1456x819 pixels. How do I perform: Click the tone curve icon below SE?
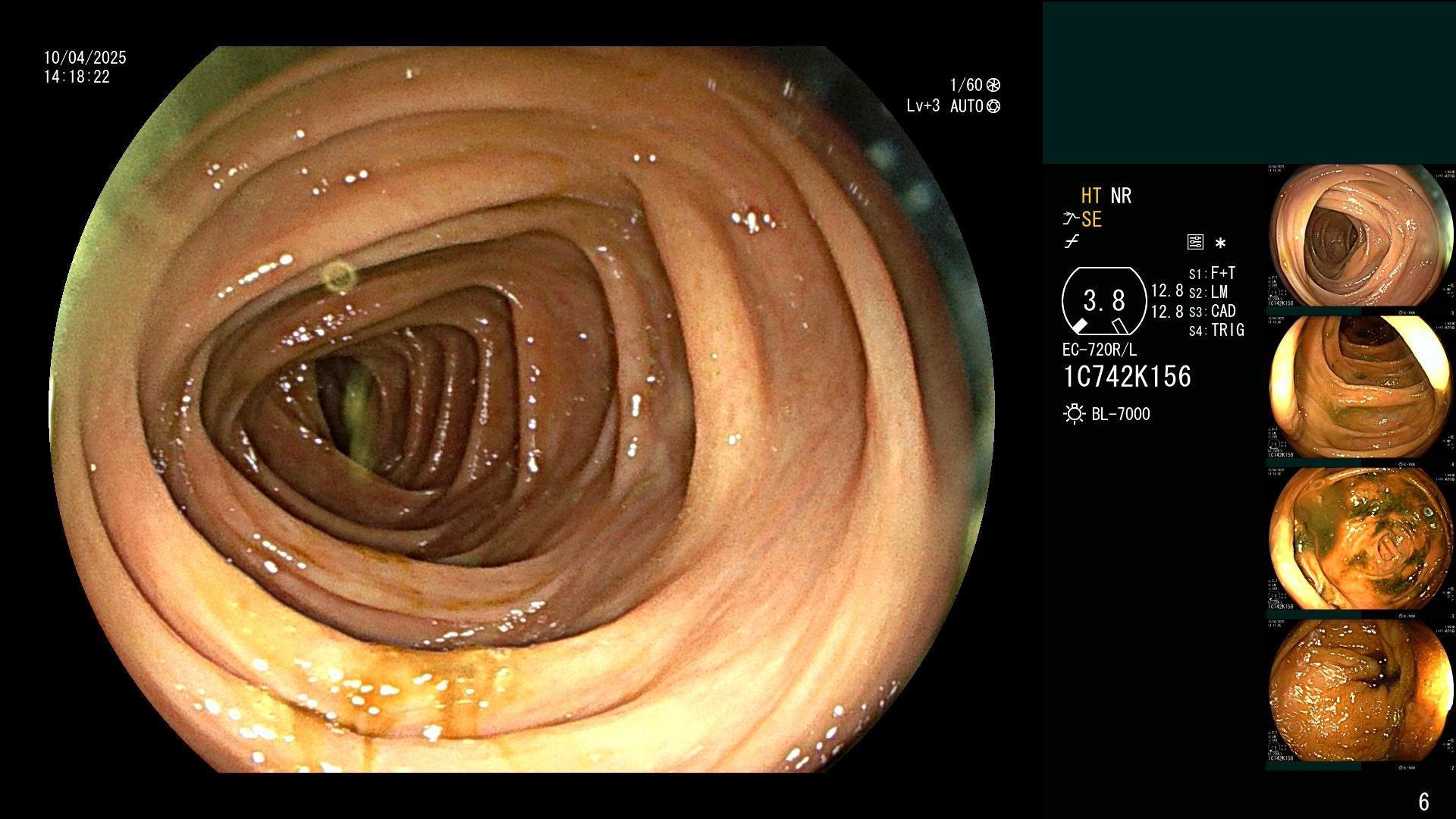click(1071, 242)
